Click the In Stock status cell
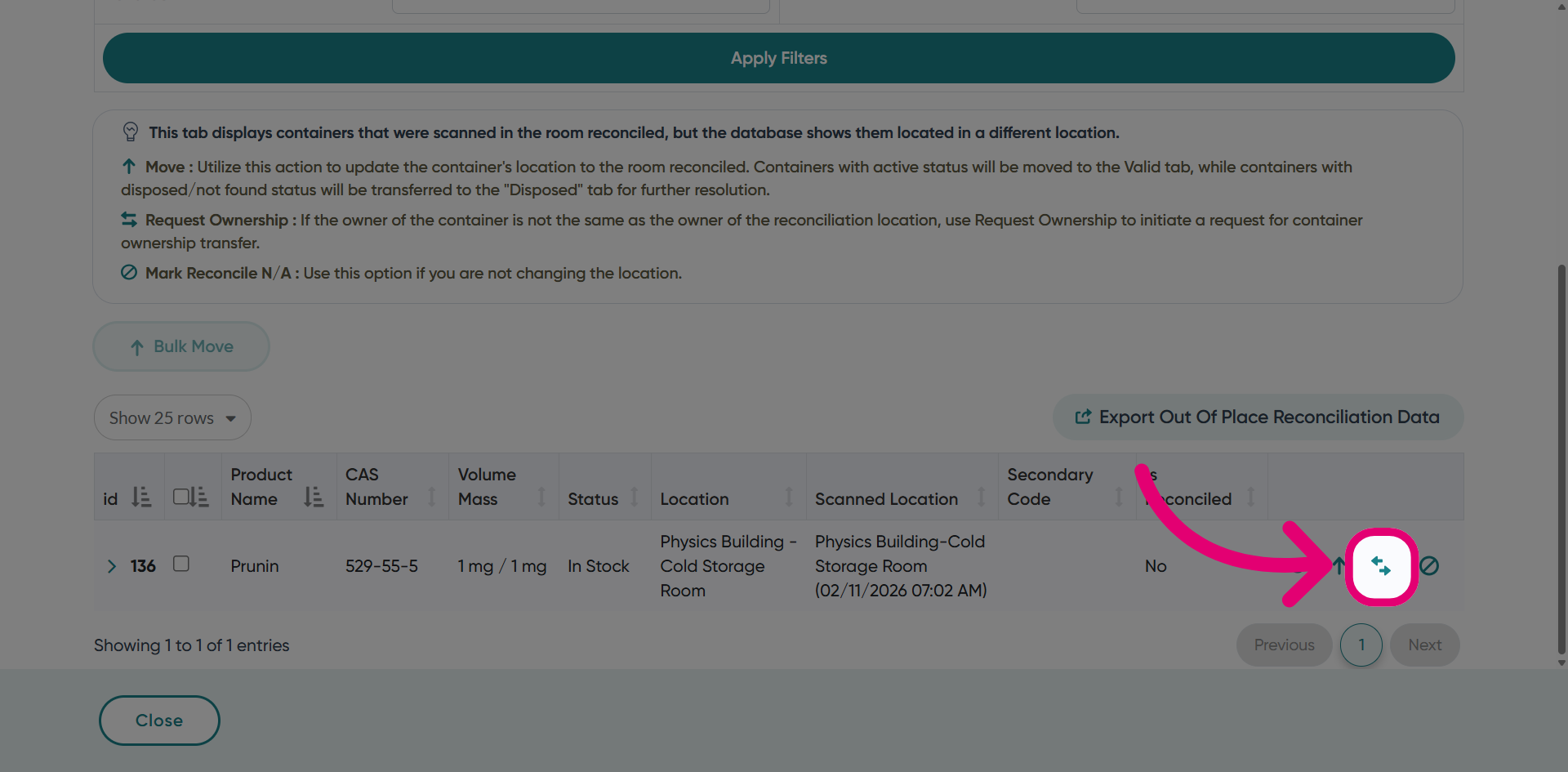This screenshot has width=1568, height=772. tap(598, 566)
